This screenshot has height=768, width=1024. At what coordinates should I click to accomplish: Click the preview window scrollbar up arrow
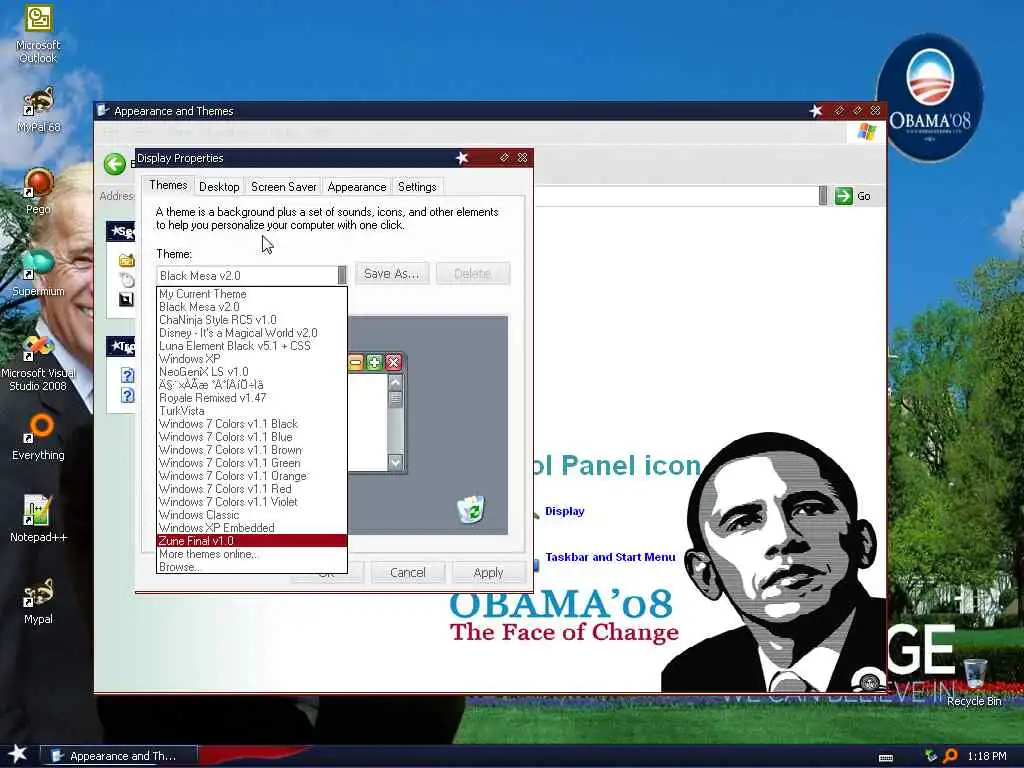point(395,382)
